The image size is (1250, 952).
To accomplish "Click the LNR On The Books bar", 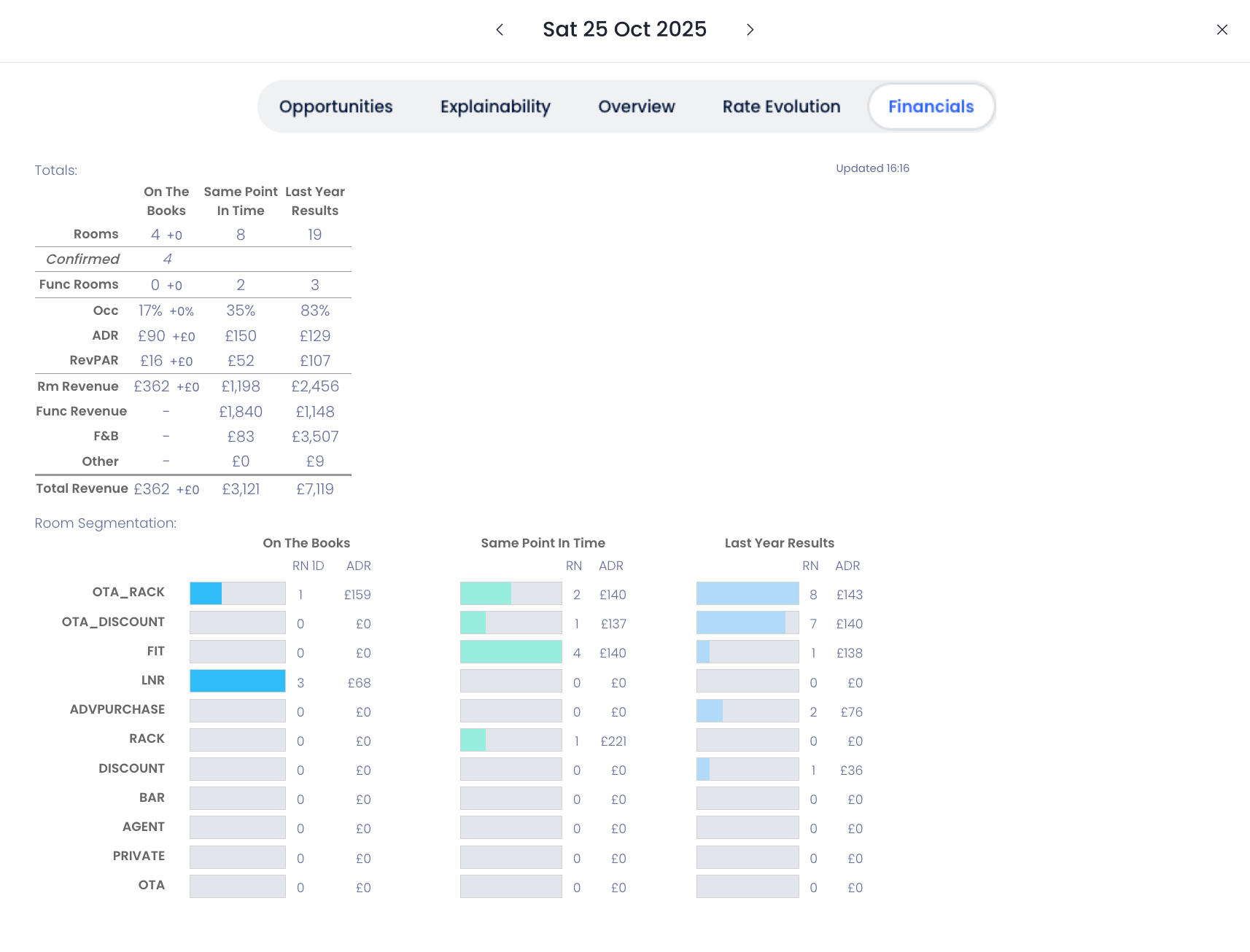I will pyautogui.click(x=237, y=681).
